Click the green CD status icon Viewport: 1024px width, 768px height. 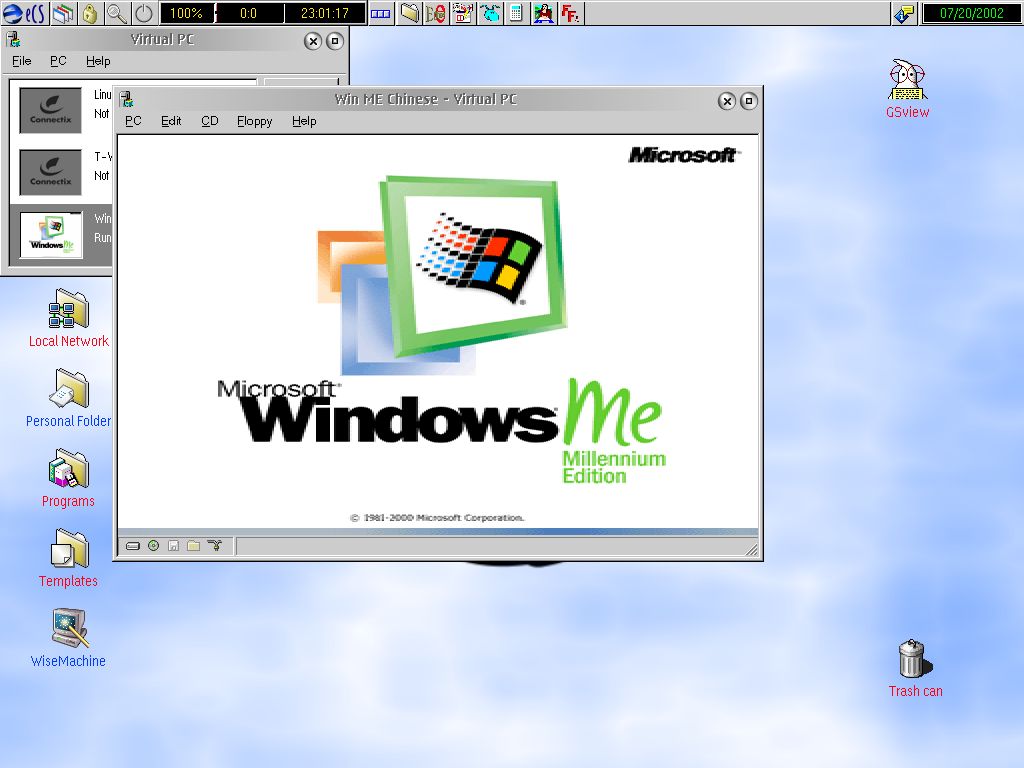153,546
